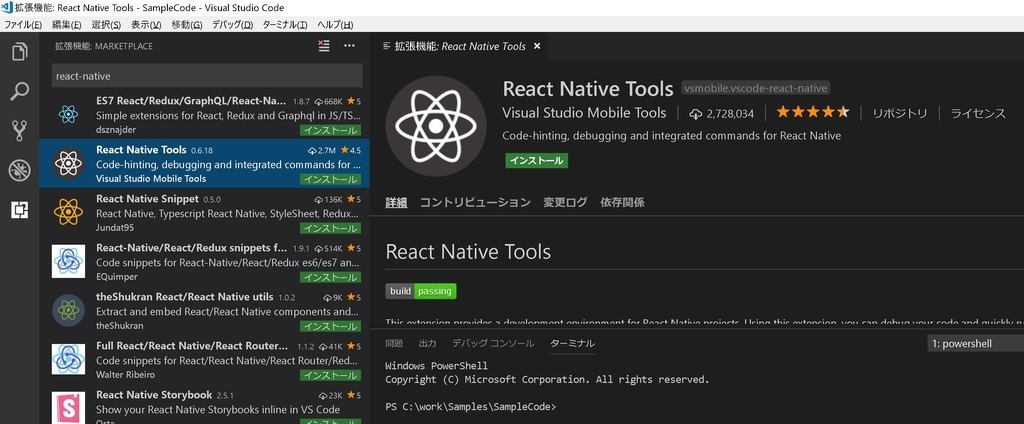Open the terminal selector 1: powershell dropdown

pos(975,343)
